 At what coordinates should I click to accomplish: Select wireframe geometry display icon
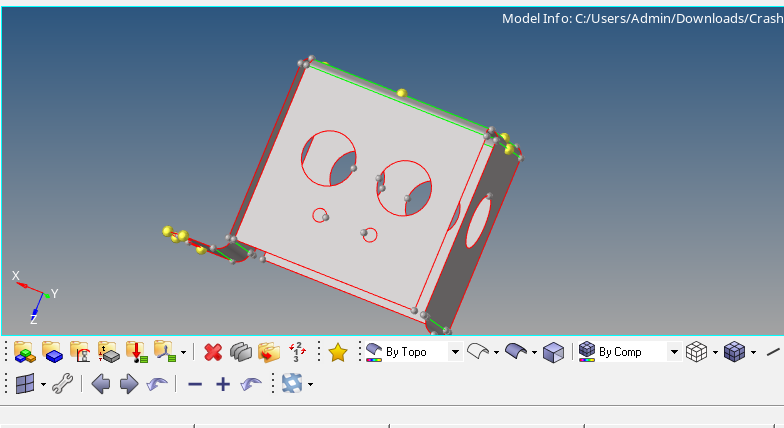pos(478,352)
